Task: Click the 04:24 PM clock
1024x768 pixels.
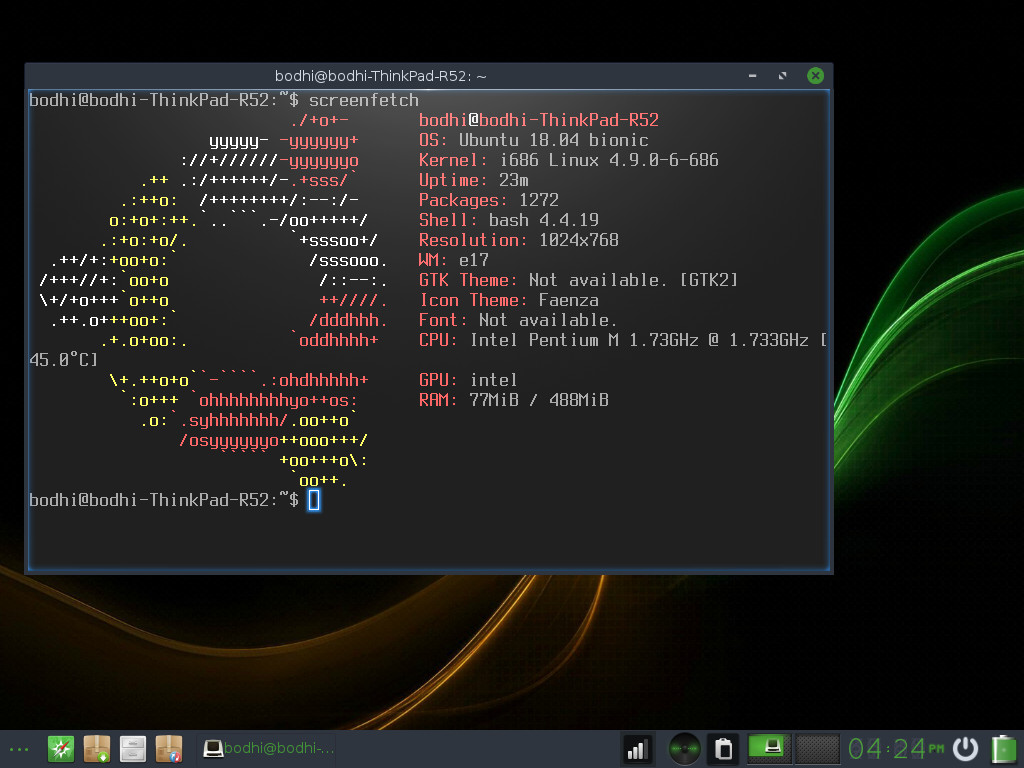Action: click(895, 749)
